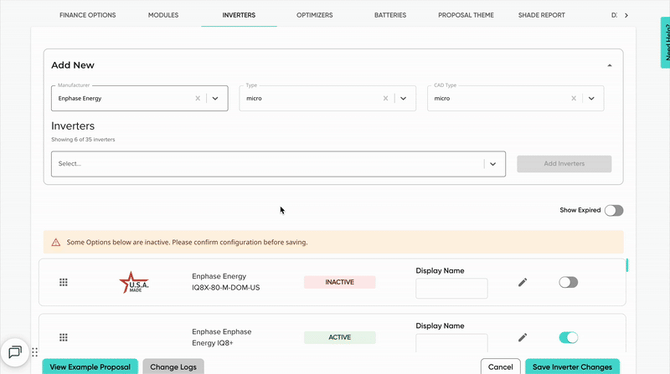Click Save Inverter Changes
670x374 pixels.
572,367
